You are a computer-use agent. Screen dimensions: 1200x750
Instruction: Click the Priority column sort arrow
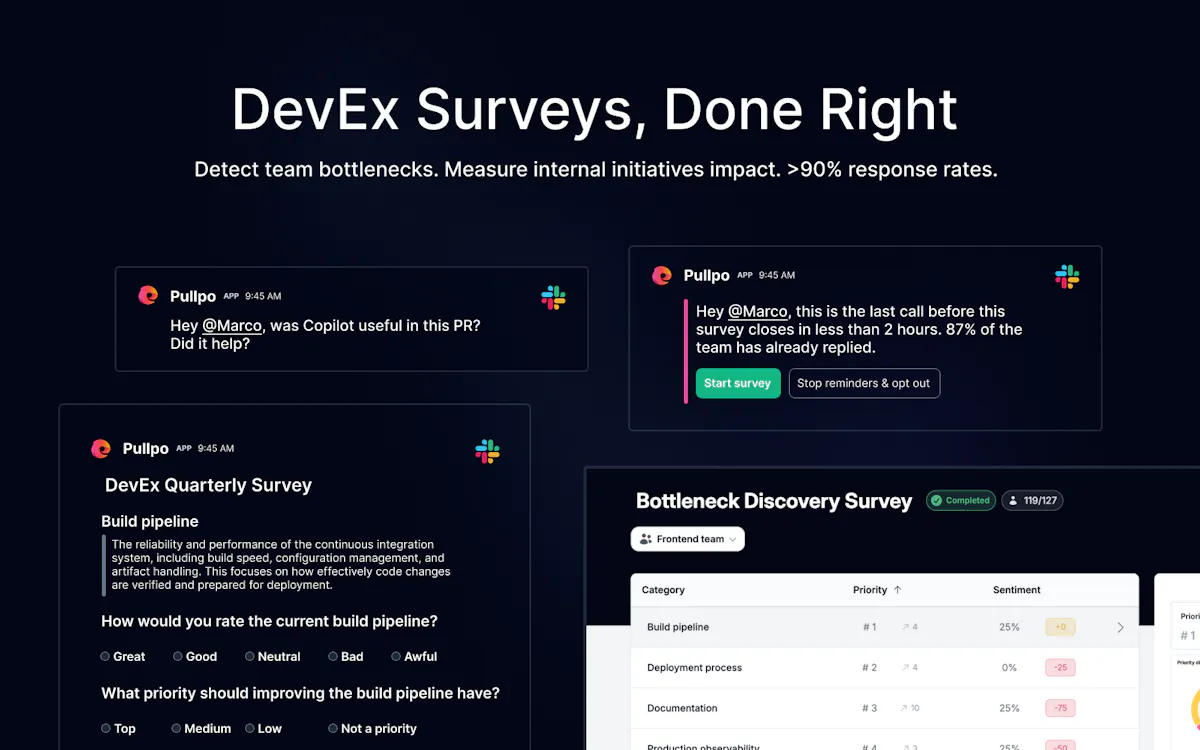[897, 590]
